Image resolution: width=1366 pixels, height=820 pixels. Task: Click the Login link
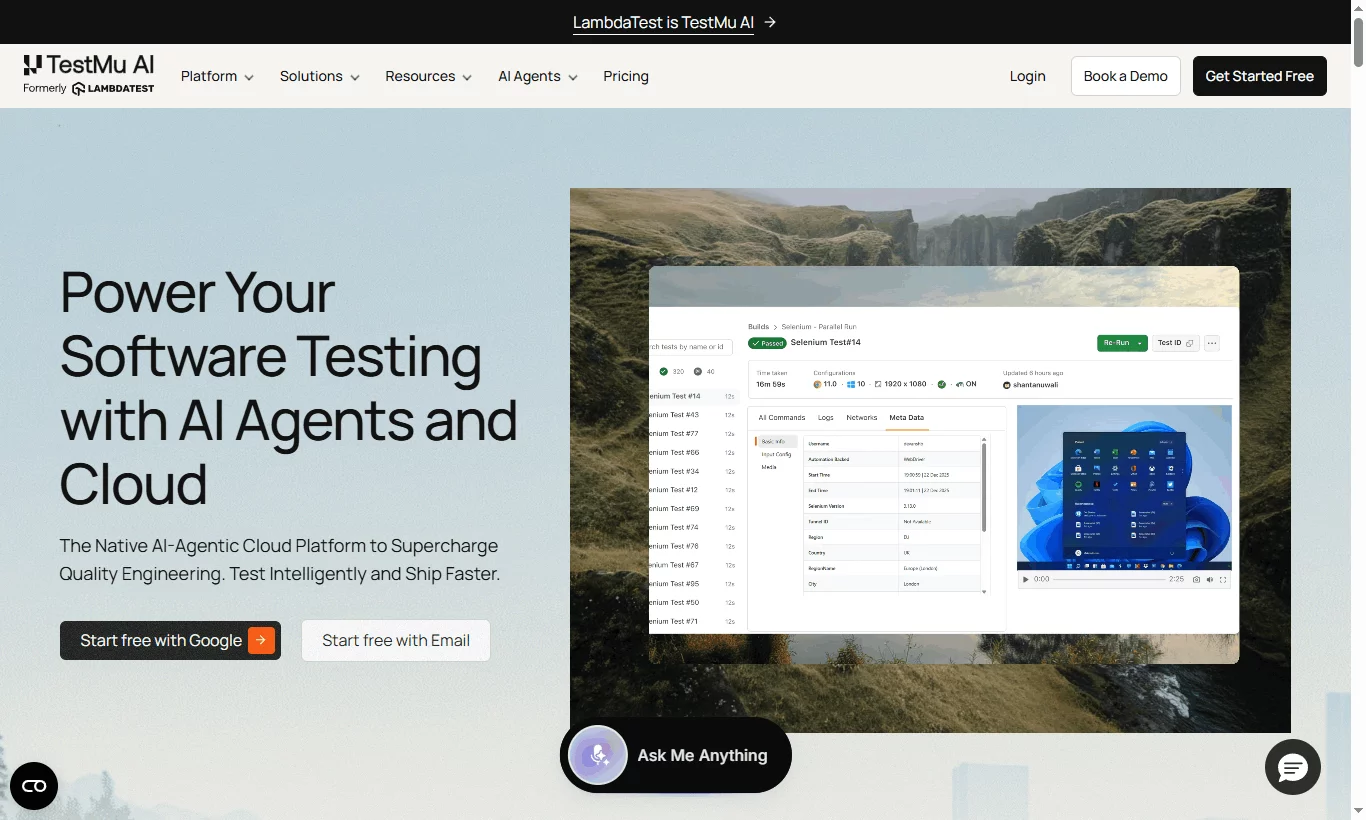pyautogui.click(x=1027, y=76)
